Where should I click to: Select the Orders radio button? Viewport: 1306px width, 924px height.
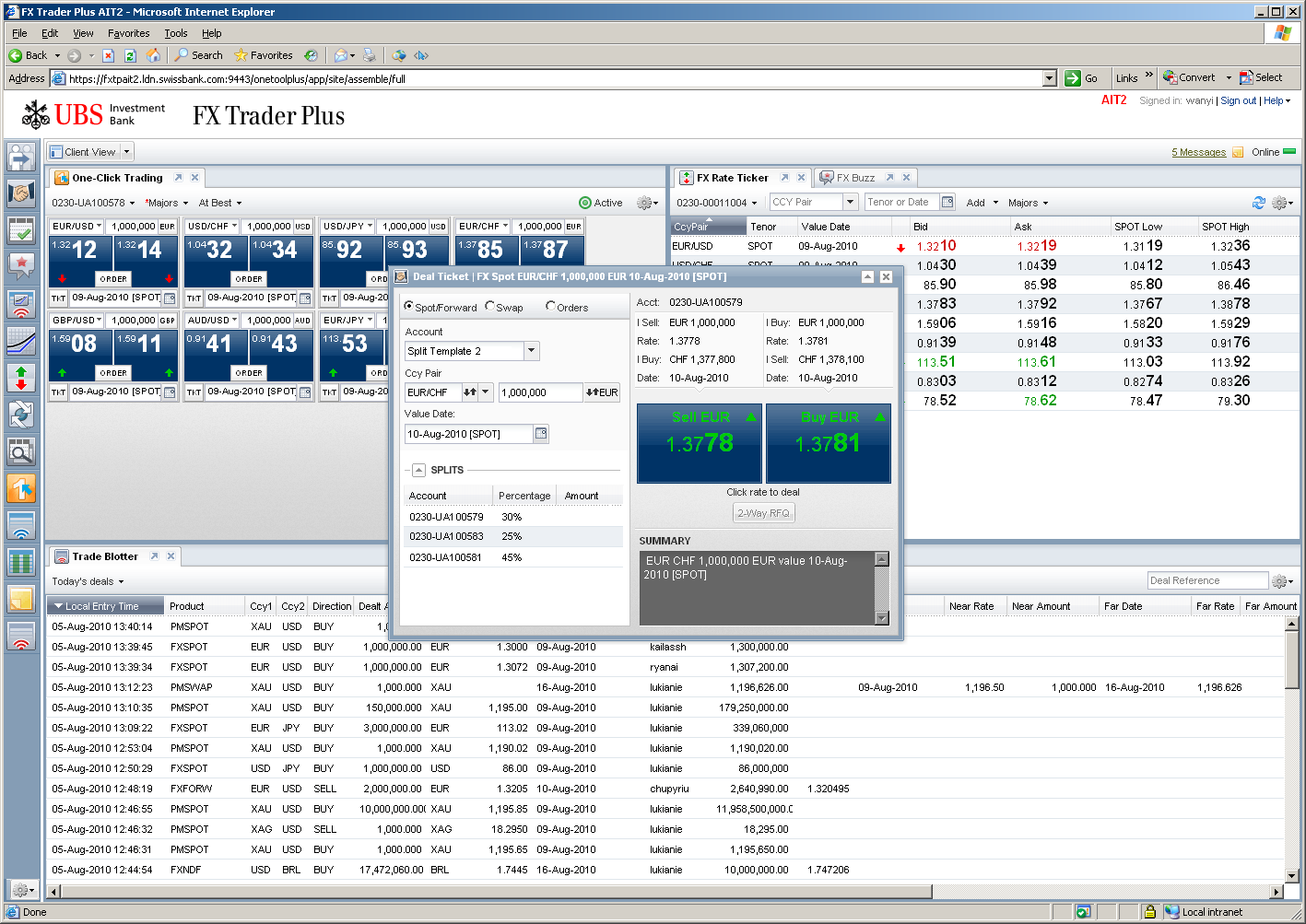click(x=551, y=307)
